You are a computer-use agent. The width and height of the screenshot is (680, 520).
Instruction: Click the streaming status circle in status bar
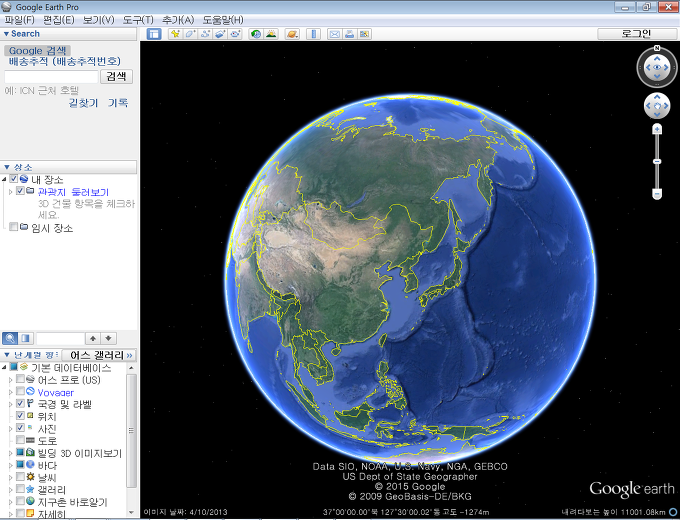672,512
